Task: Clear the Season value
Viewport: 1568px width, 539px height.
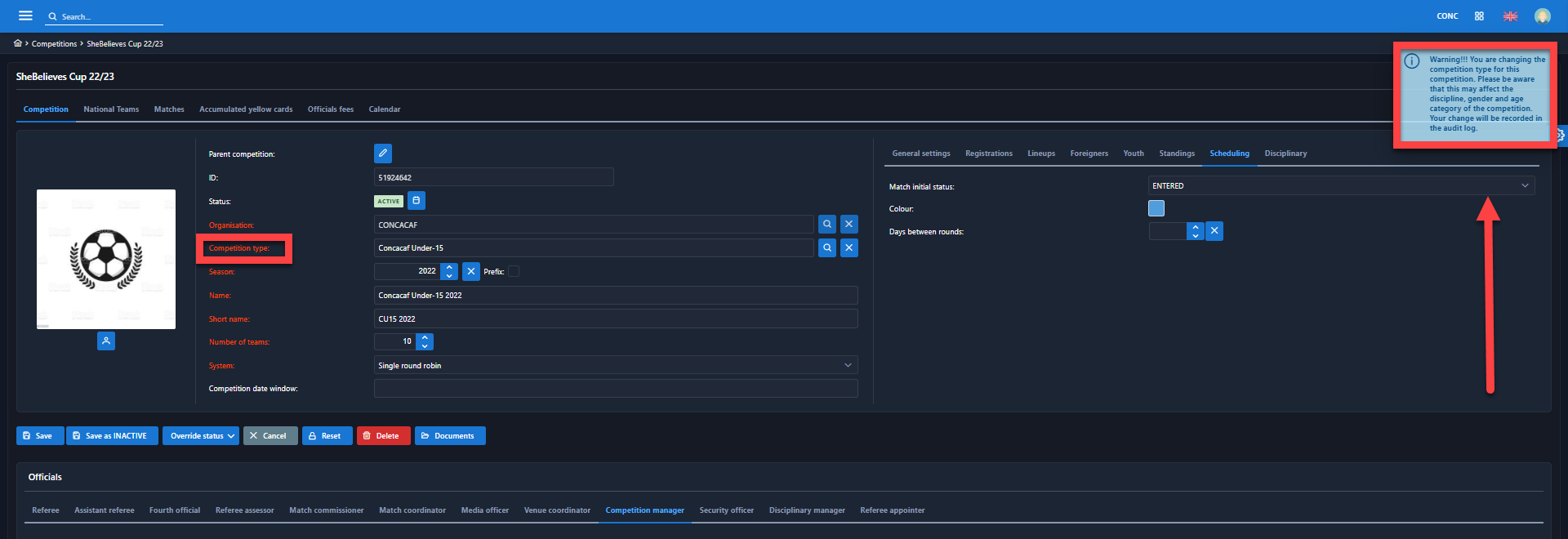Action: point(470,271)
